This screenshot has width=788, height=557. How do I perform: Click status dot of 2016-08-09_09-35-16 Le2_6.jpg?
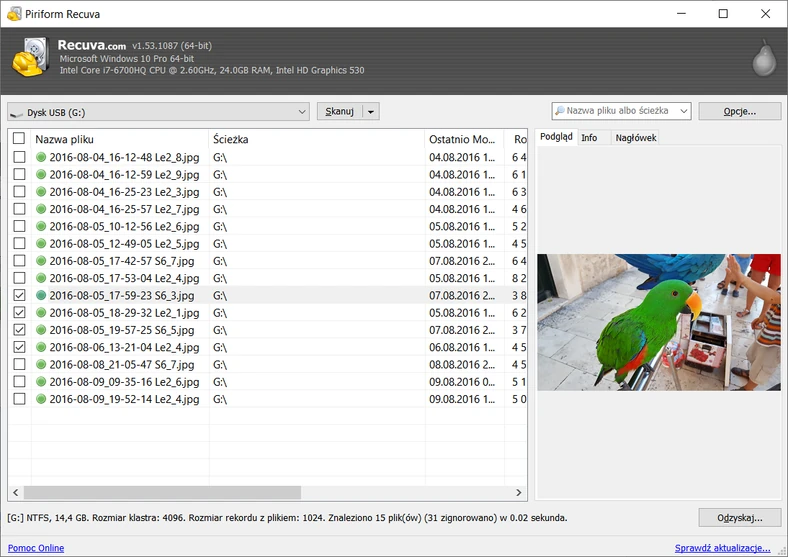41,382
